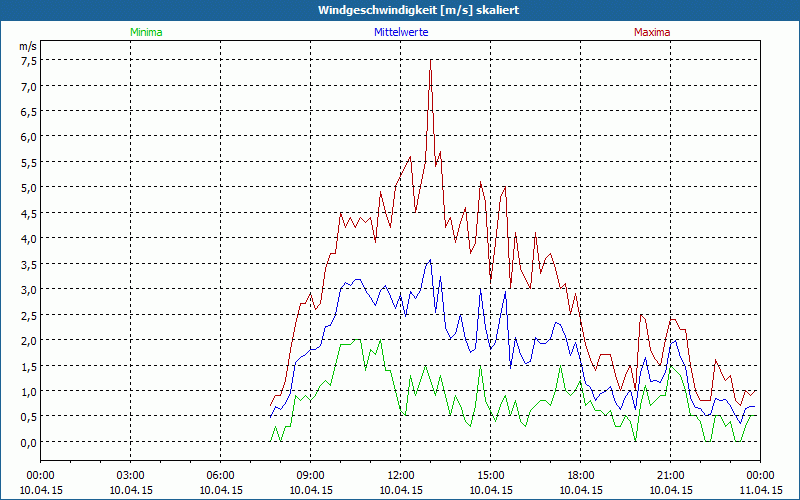Click the 2,5 y-axis value

pyautogui.click(x=29, y=315)
